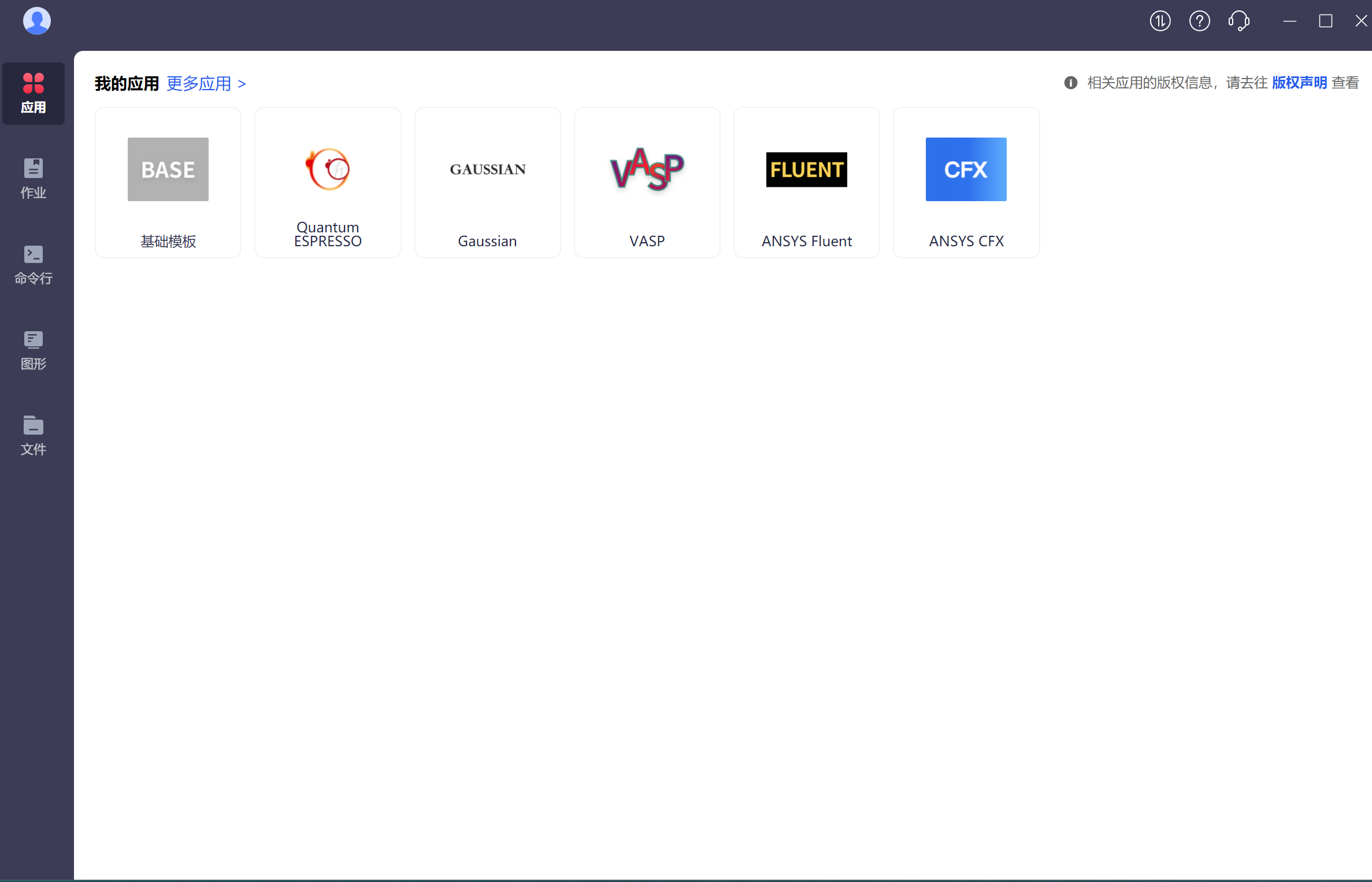The height and width of the screenshot is (882, 1372).
Task: Open the Quantum ESPRESSO app logo
Action: 328,169
